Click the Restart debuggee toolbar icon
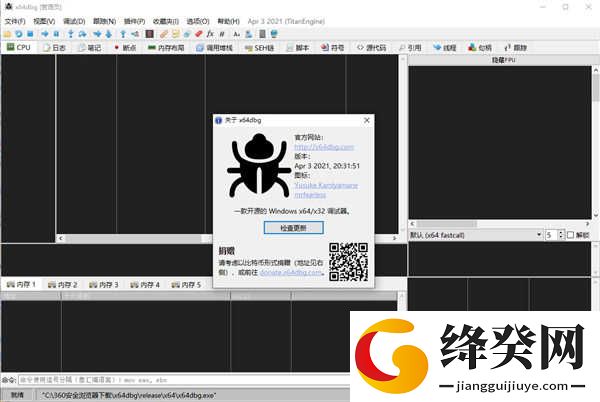The width and height of the screenshot is (600, 402). tap(19, 34)
